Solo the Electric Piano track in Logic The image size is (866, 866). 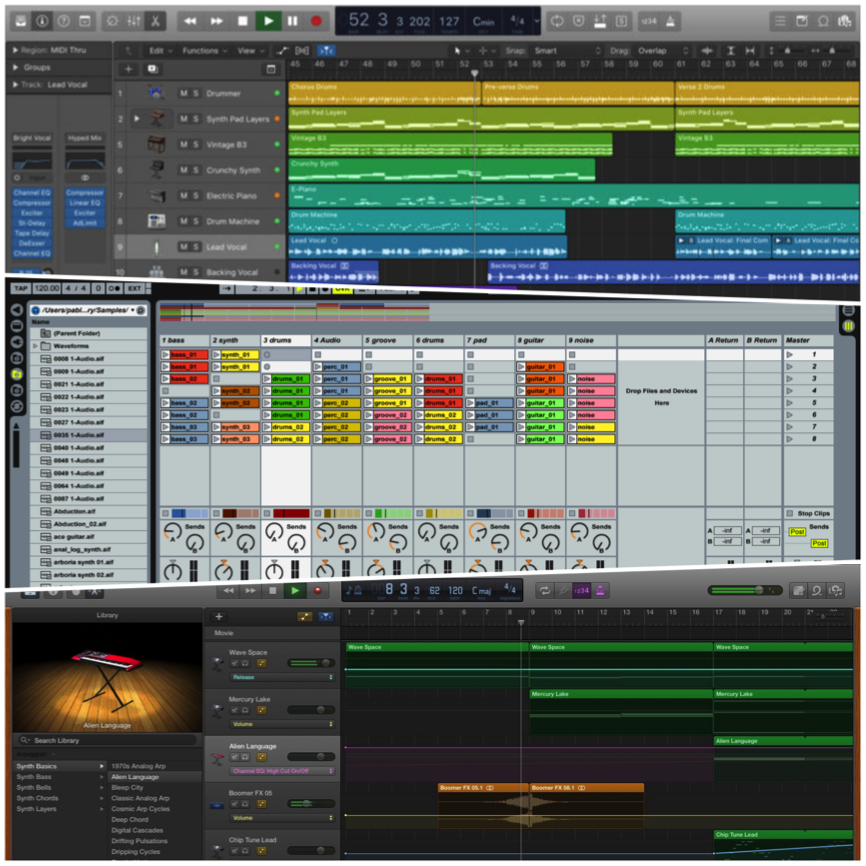[x=196, y=196]
